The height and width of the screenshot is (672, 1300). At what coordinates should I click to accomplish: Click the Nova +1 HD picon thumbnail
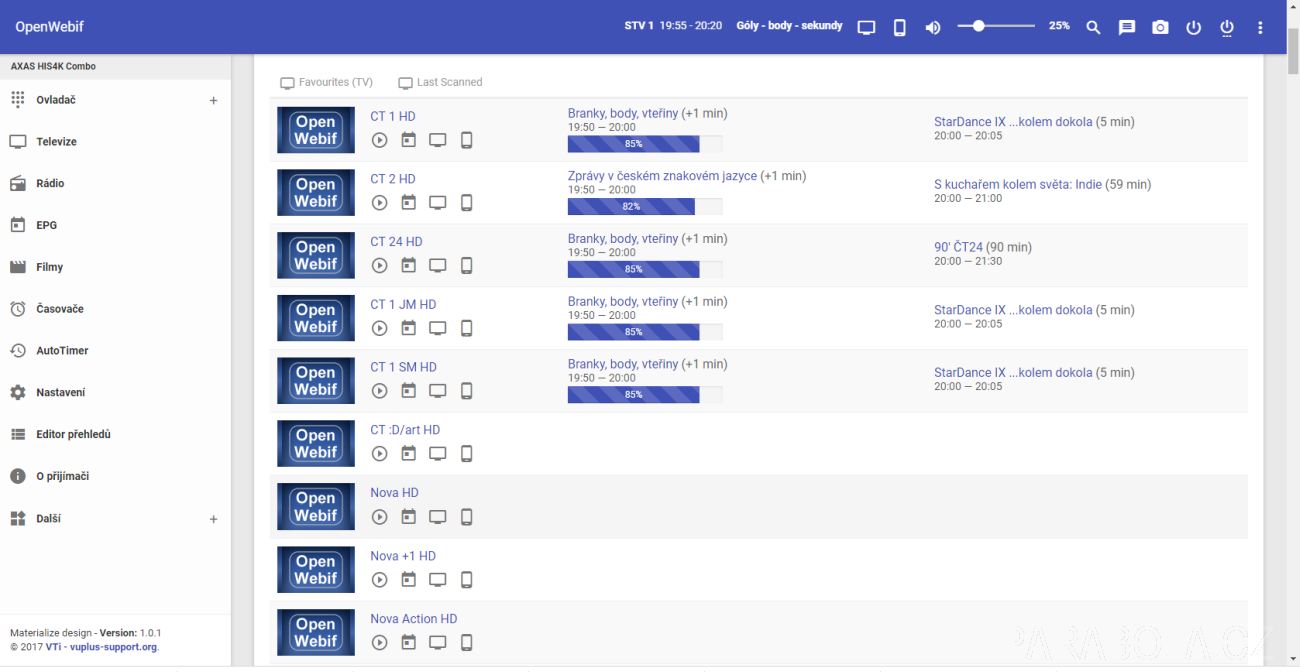pos(316,570)
